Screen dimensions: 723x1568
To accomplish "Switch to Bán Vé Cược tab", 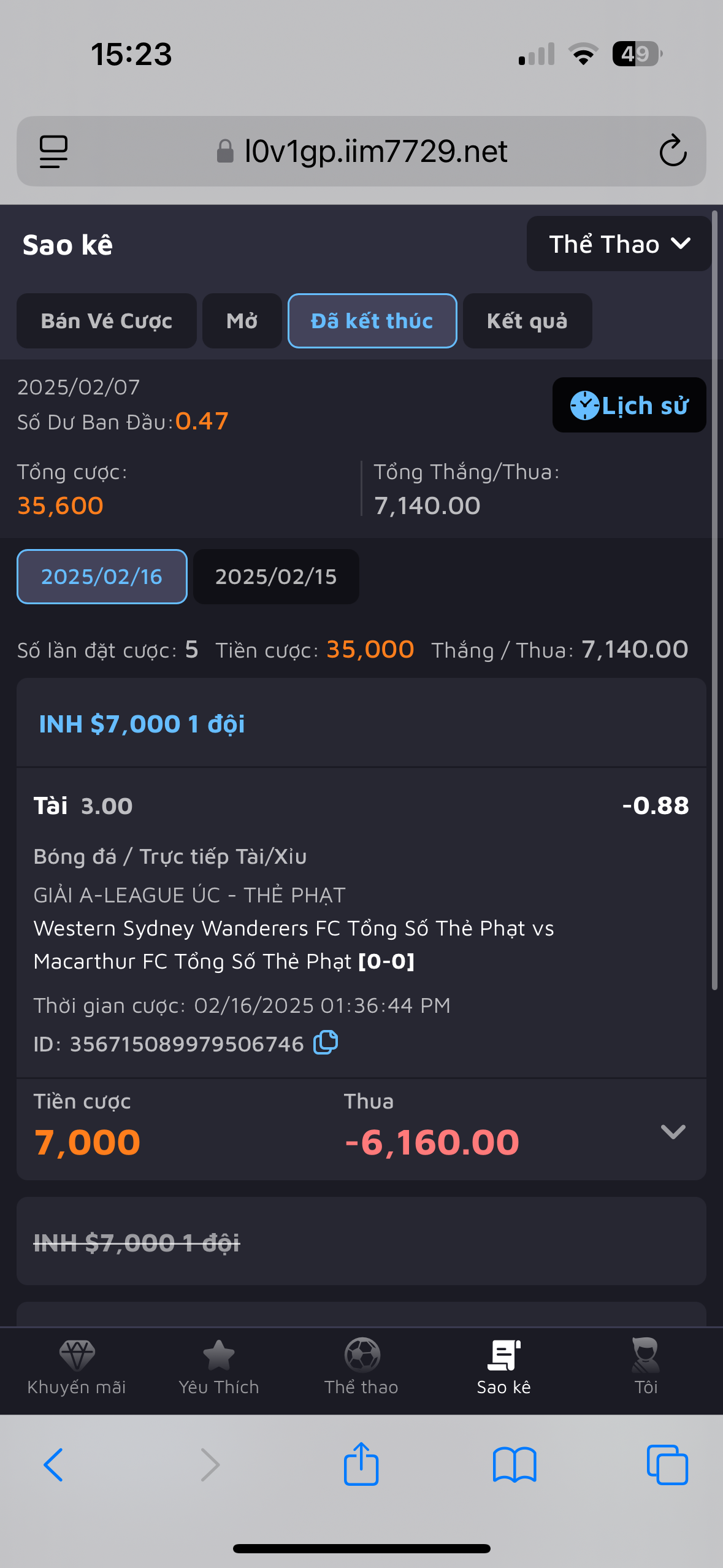I will coord(107,321).
